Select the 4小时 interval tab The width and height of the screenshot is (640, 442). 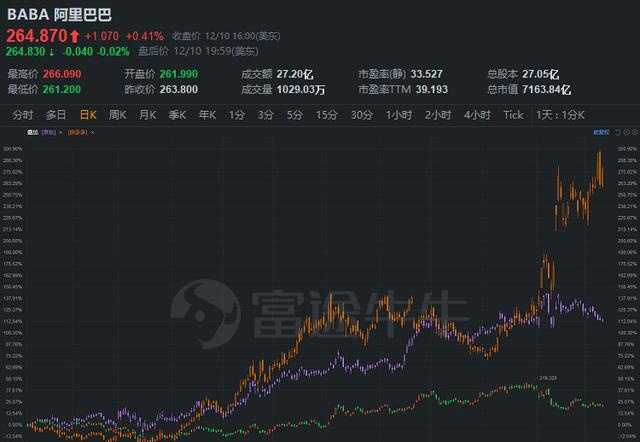(477, 115)
